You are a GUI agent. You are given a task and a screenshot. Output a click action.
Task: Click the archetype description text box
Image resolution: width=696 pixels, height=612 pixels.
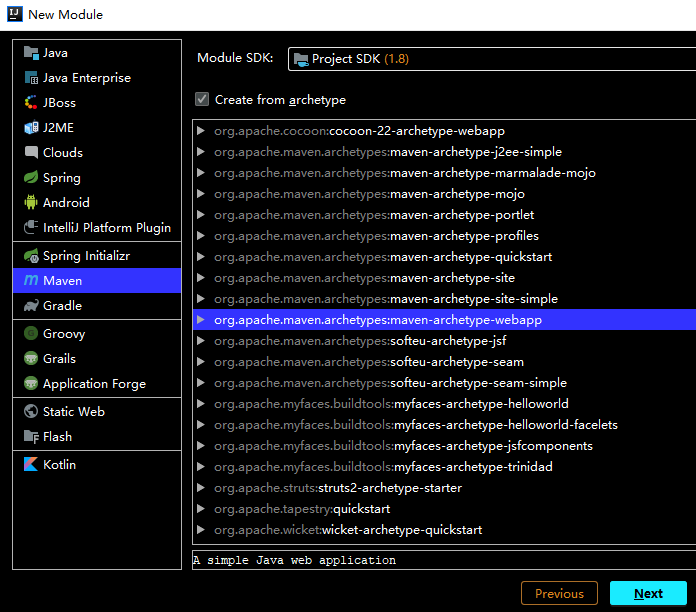point(444,560)
